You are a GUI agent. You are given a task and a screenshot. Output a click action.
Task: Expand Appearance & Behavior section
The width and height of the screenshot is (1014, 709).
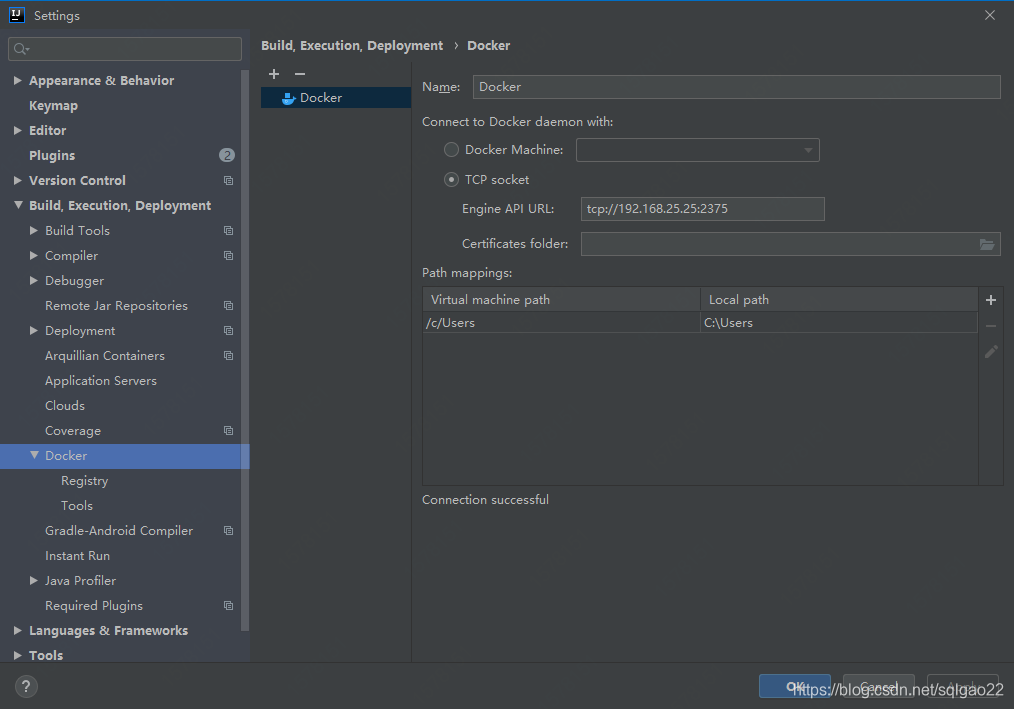coord(17,80)
